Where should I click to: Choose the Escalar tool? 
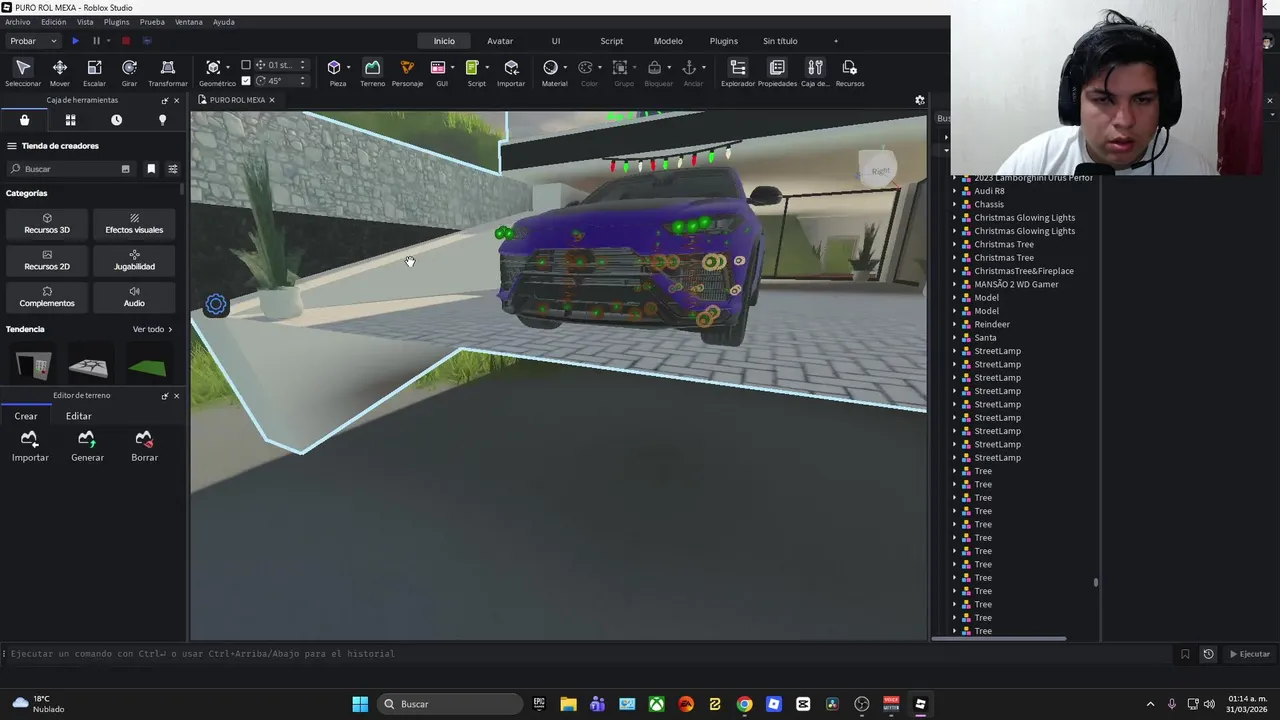pos(94,72)
